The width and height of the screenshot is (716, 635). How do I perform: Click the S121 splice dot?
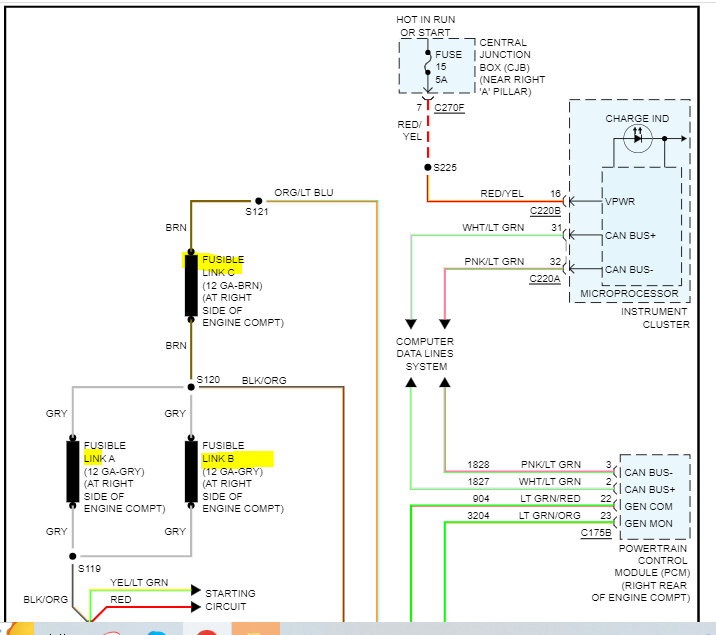(258, 201)
